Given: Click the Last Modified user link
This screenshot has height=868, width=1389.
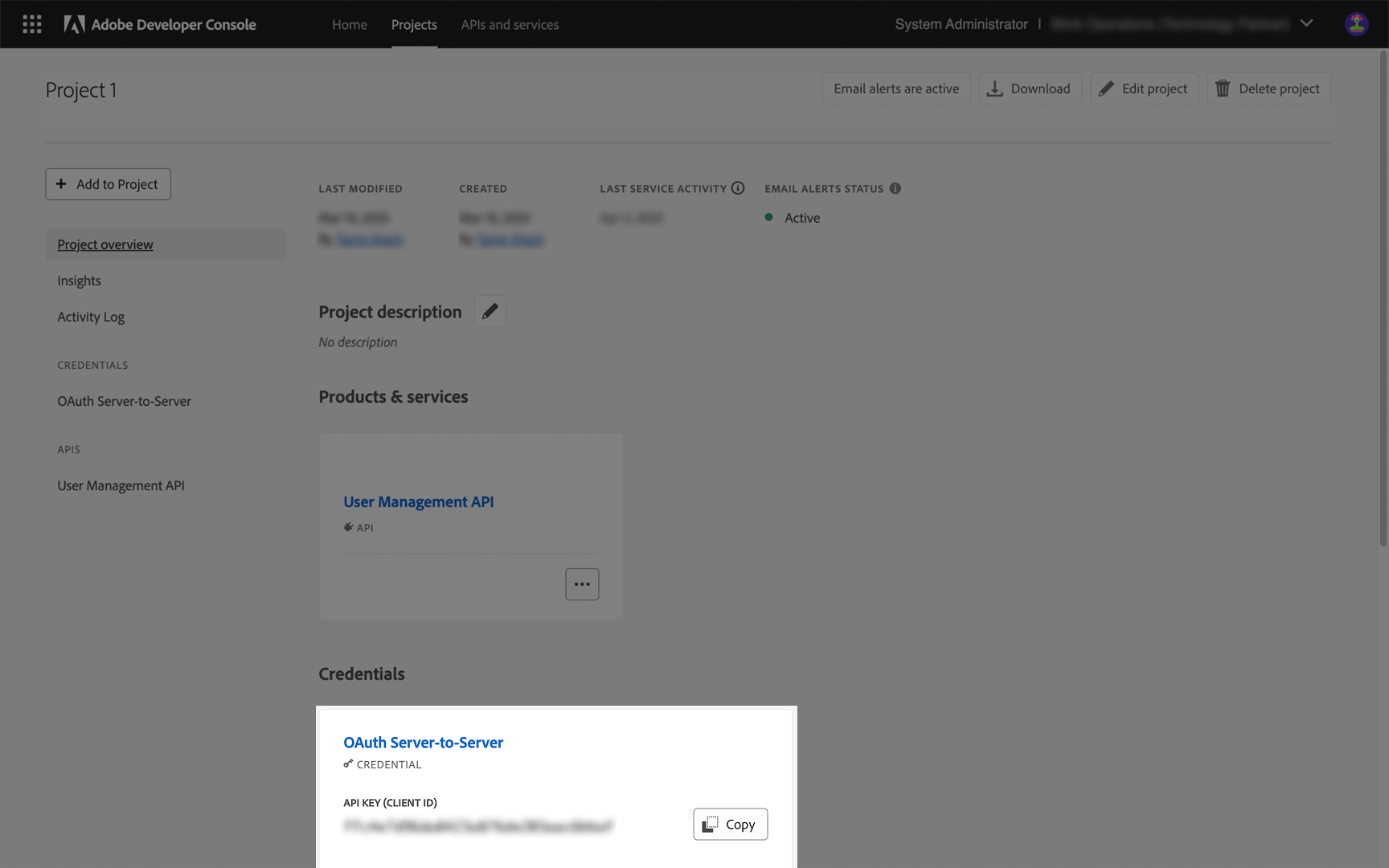Looking at the screenshot, I should tap(370, 240).
